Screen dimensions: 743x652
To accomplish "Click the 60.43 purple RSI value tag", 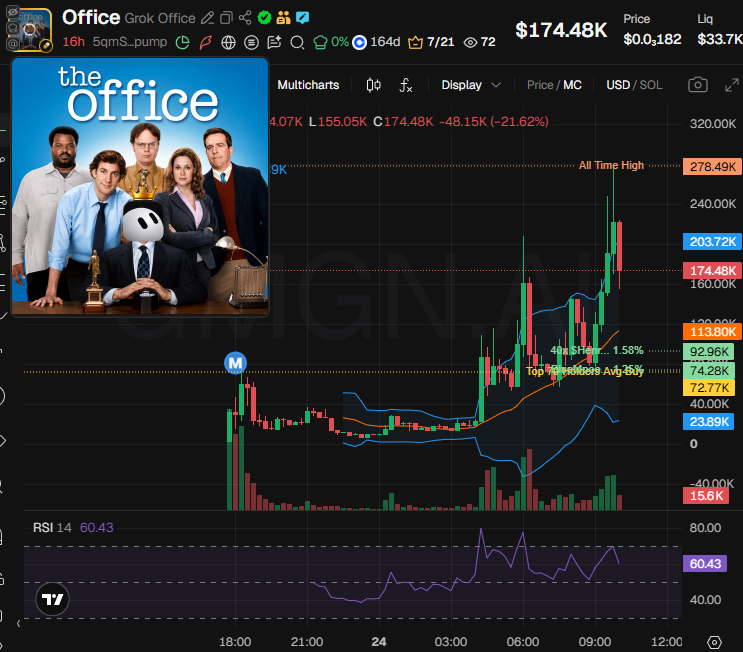I will 705,564.
